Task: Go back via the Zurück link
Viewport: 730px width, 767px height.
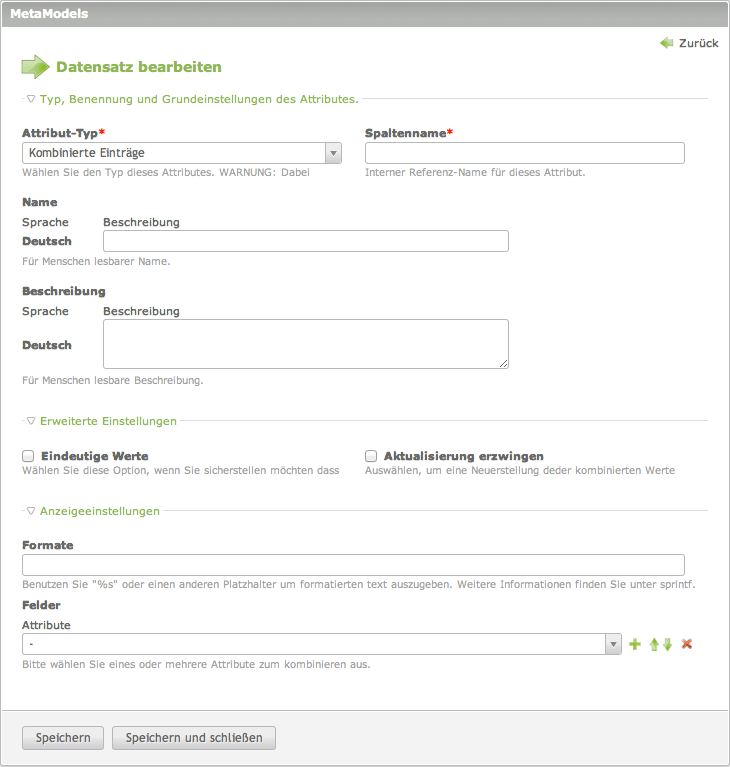Action: tap(698, 43)
